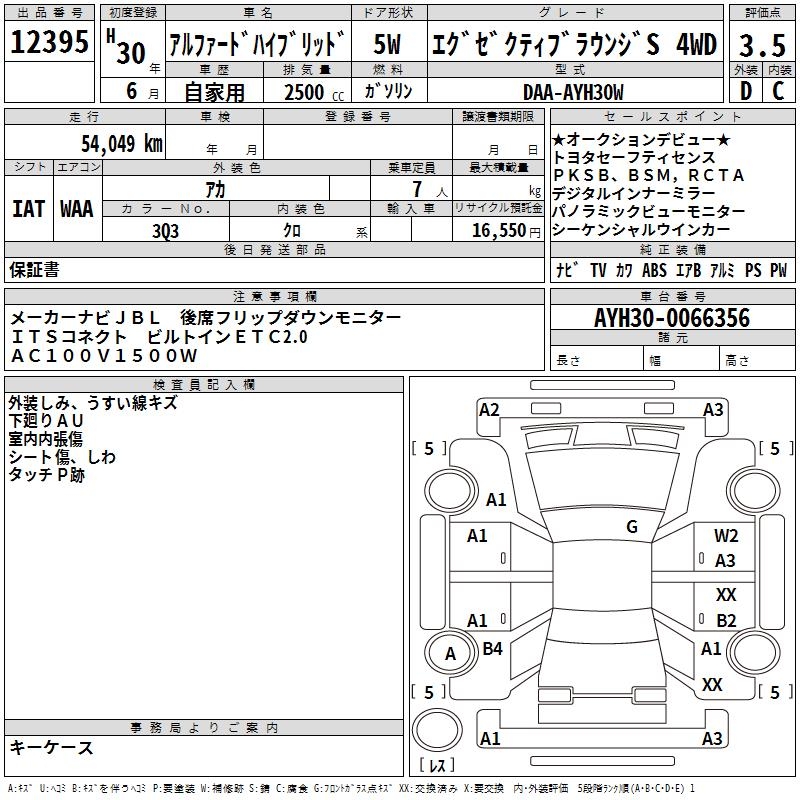
Task: Click the exterior grade D
Action: coord(746,91)
